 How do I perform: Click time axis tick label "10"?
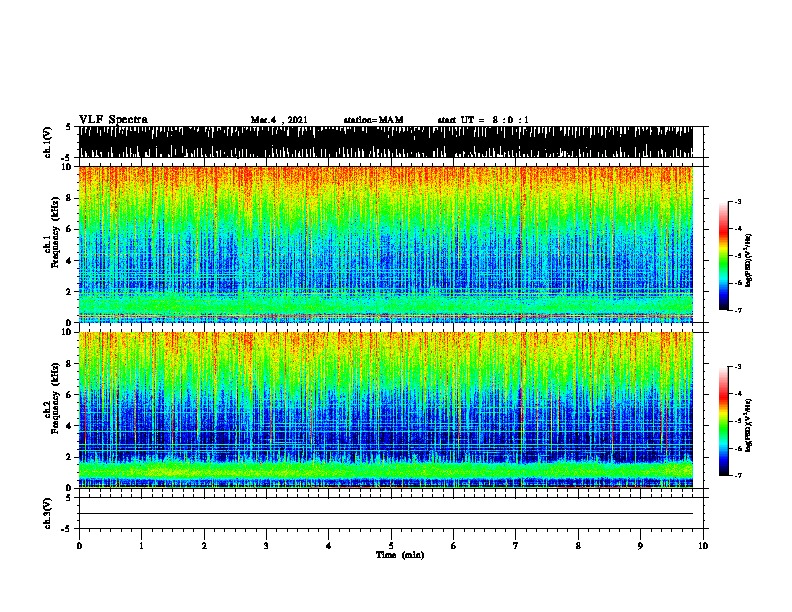click(703, 546)
